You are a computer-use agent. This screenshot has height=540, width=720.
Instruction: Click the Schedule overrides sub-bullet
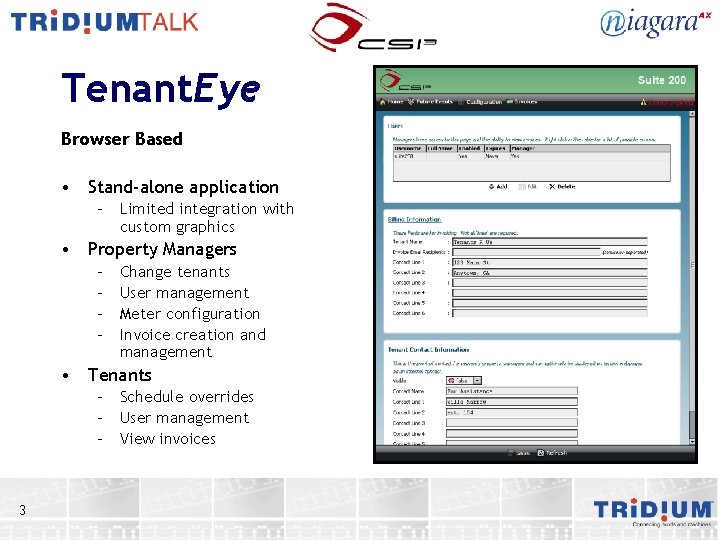(186, 397)
